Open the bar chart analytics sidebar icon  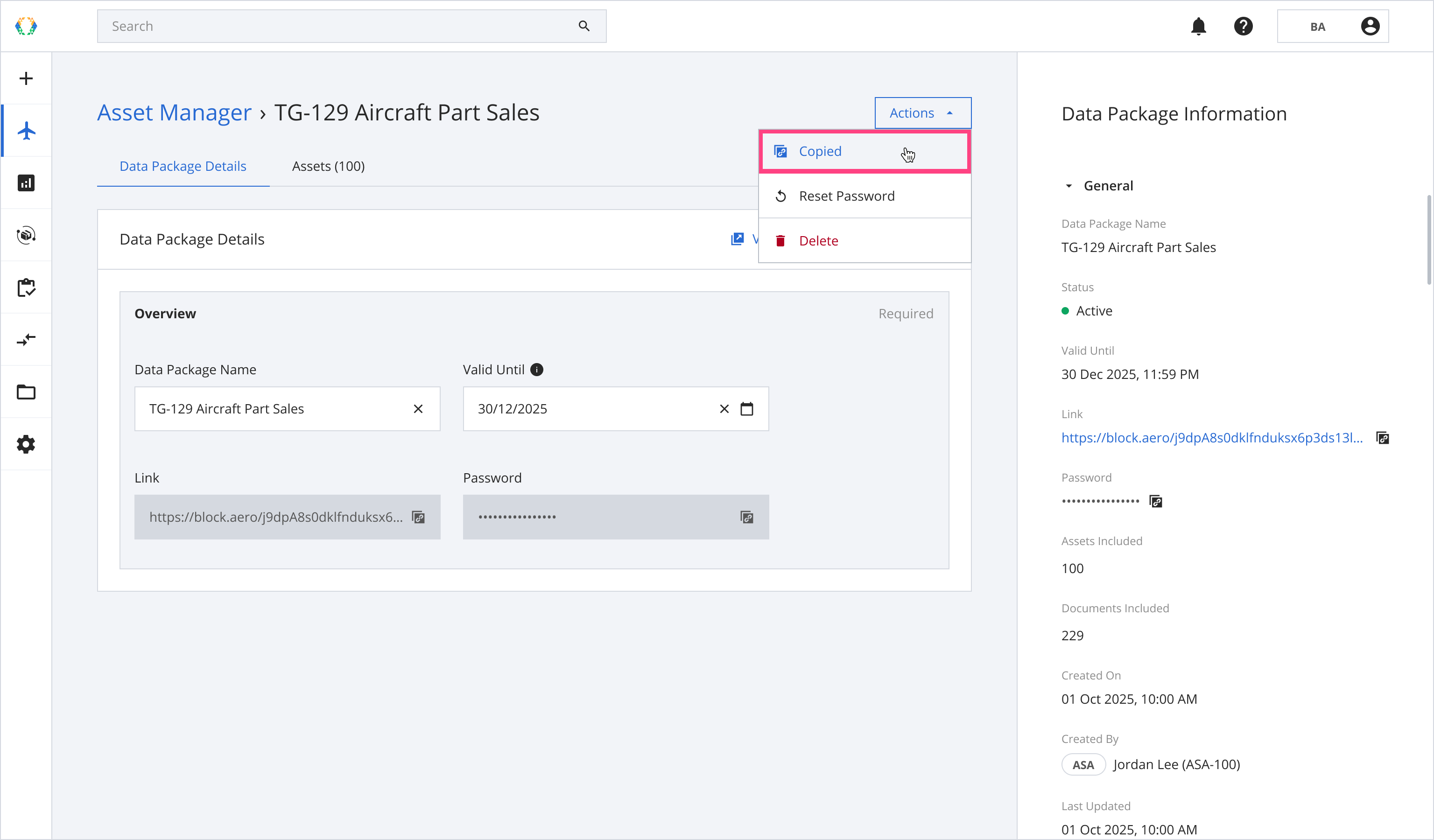tap(26, 183)
